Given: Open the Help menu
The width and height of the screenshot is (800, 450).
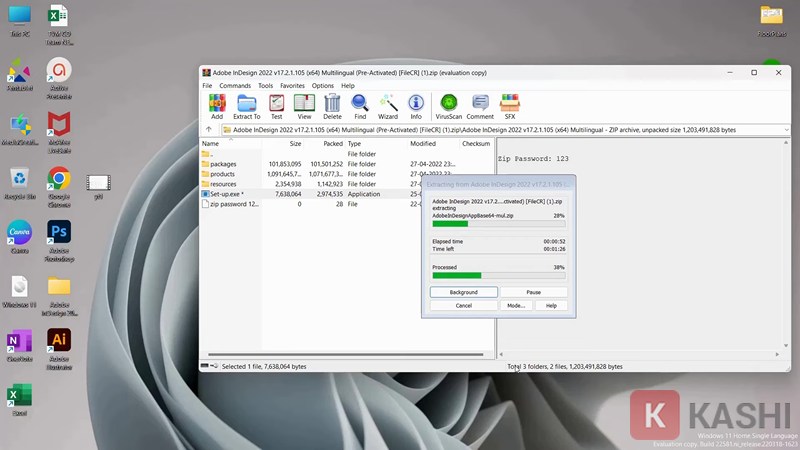Looking at the screenshot, I should (348, 86).
